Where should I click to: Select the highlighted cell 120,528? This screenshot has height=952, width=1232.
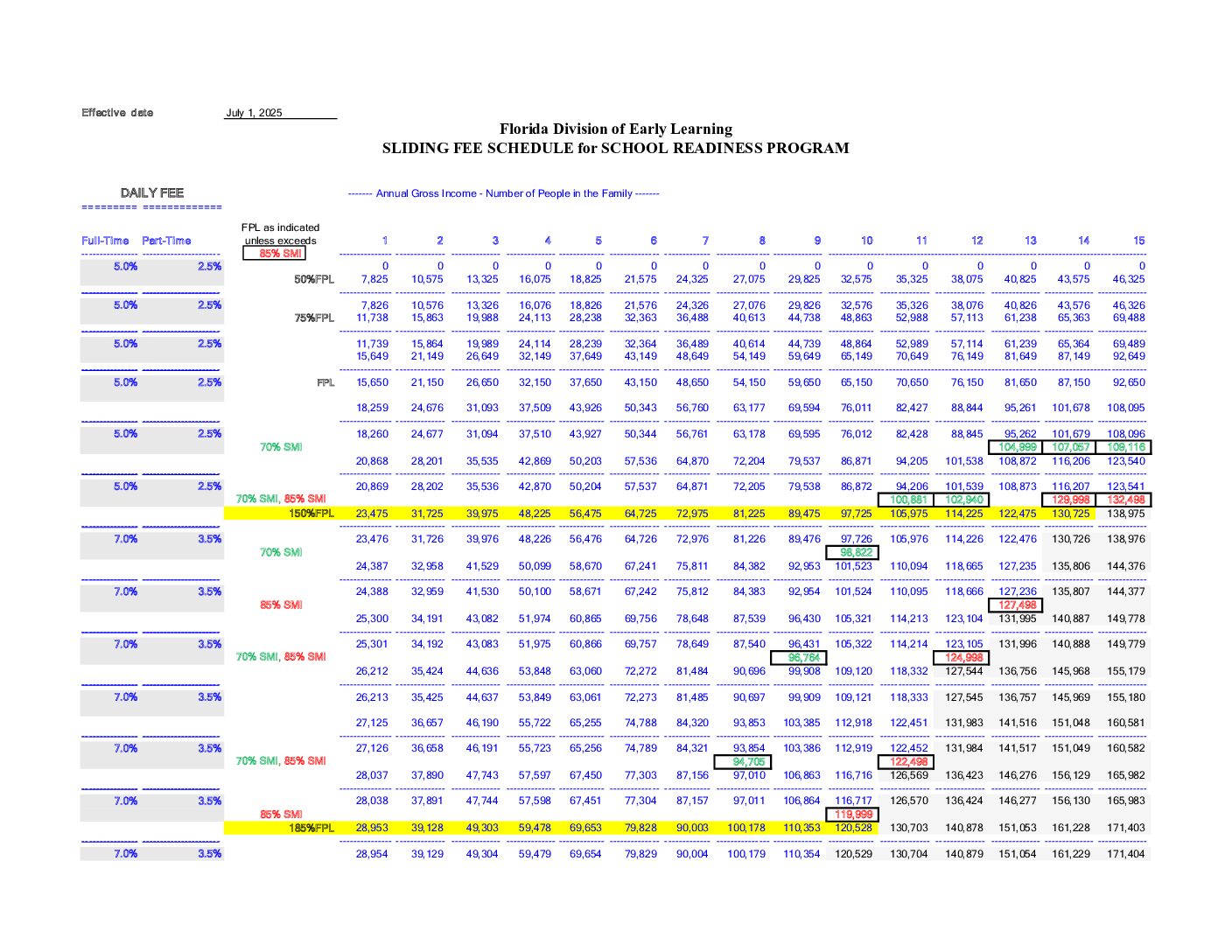click(x=854, y=828)
